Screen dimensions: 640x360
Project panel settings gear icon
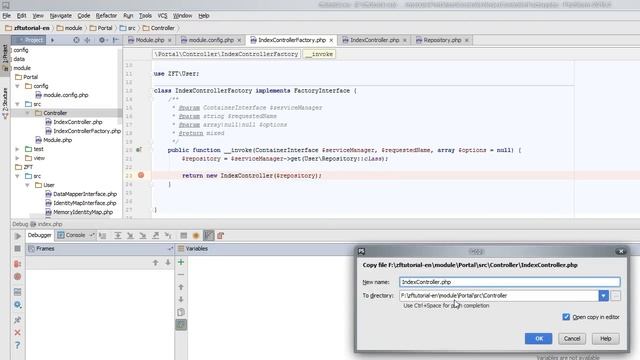102,40
